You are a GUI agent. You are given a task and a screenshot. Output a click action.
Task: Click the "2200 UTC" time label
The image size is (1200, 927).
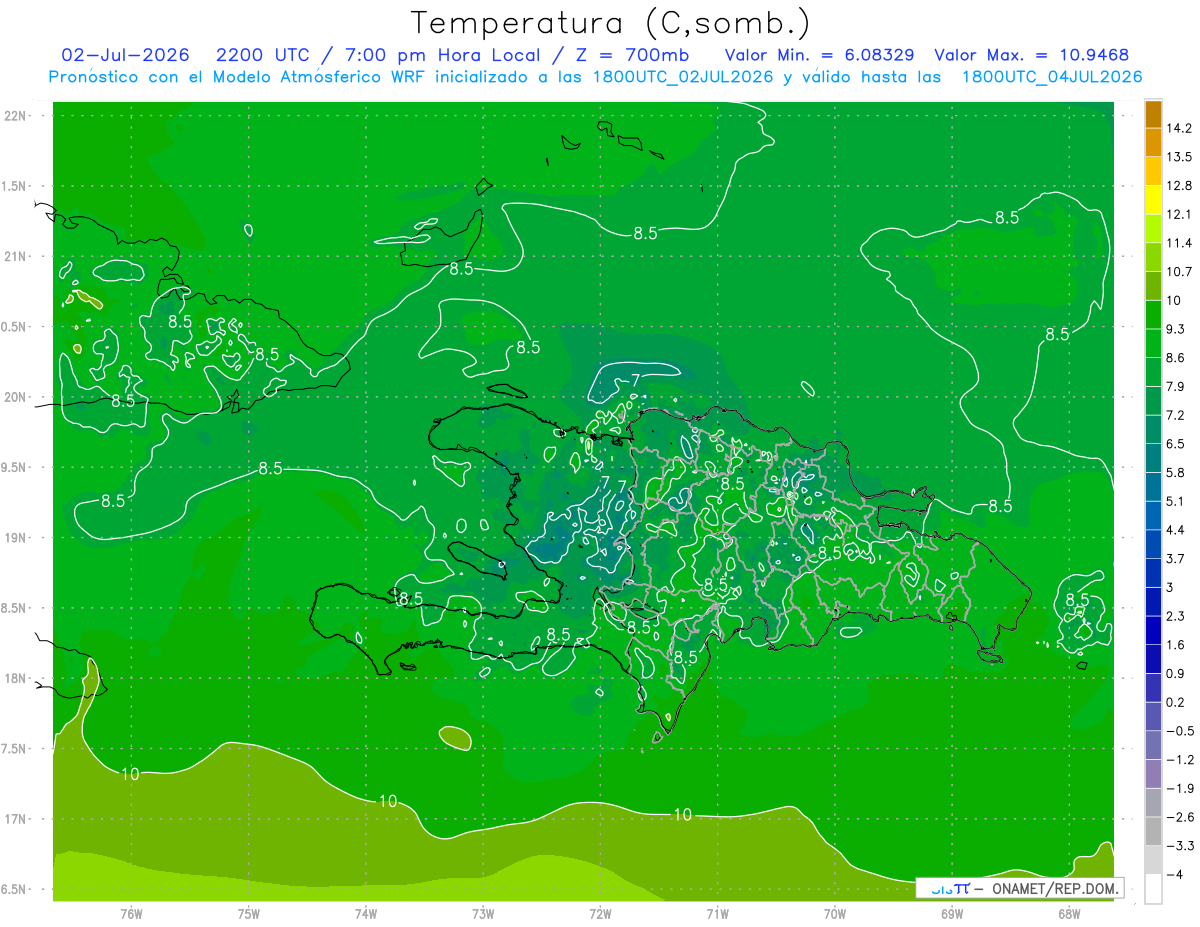[x=263, y=55]
